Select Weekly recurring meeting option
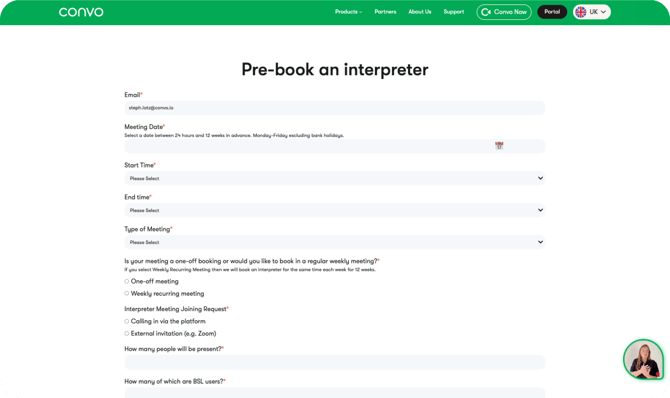Image resolution: width=670 pixels, height=398 pixels. coord(126,293)
